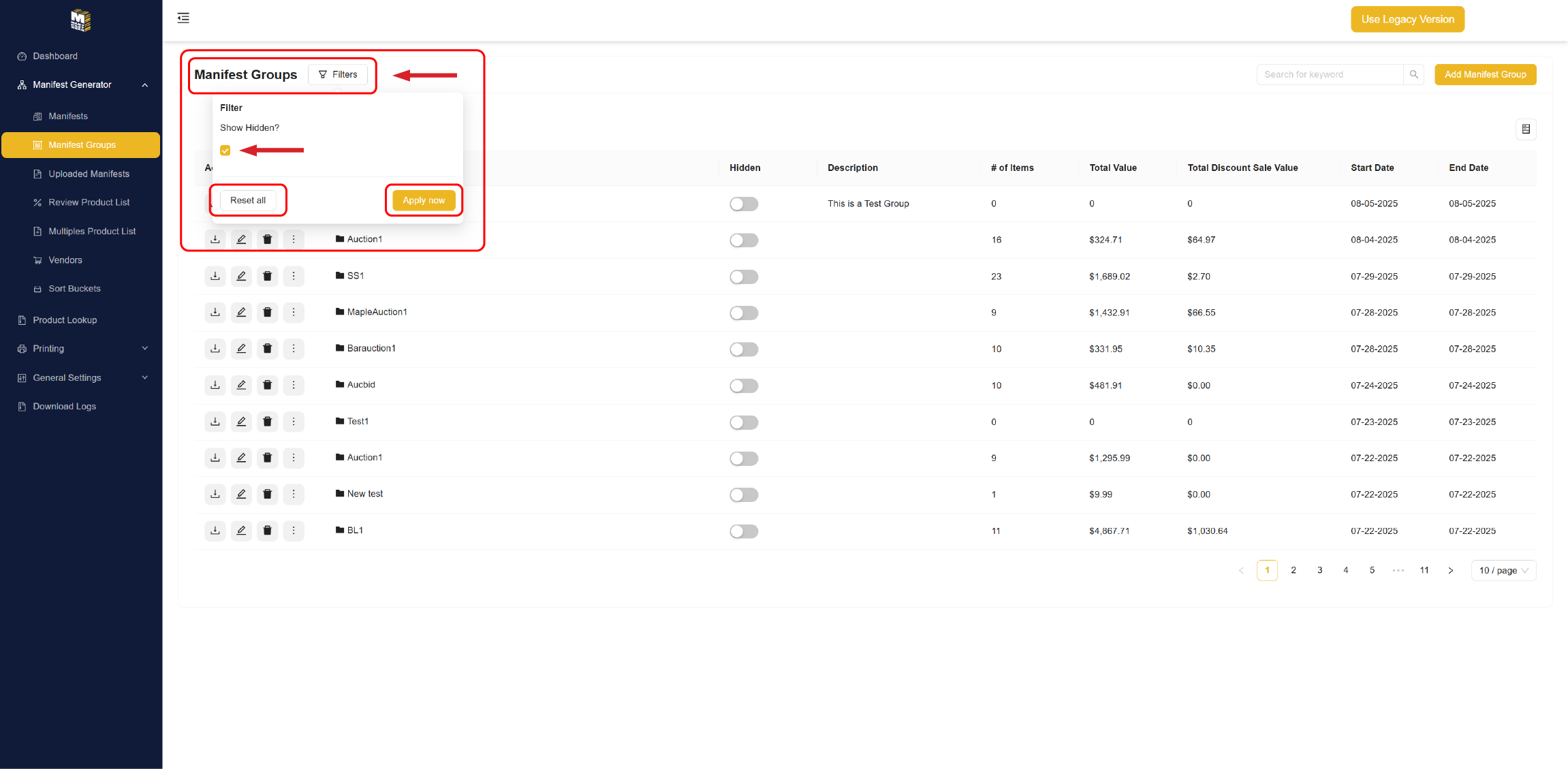Click the Search for keyword field
Viewport: 1568px width, 769px height.
point(1329,74)
